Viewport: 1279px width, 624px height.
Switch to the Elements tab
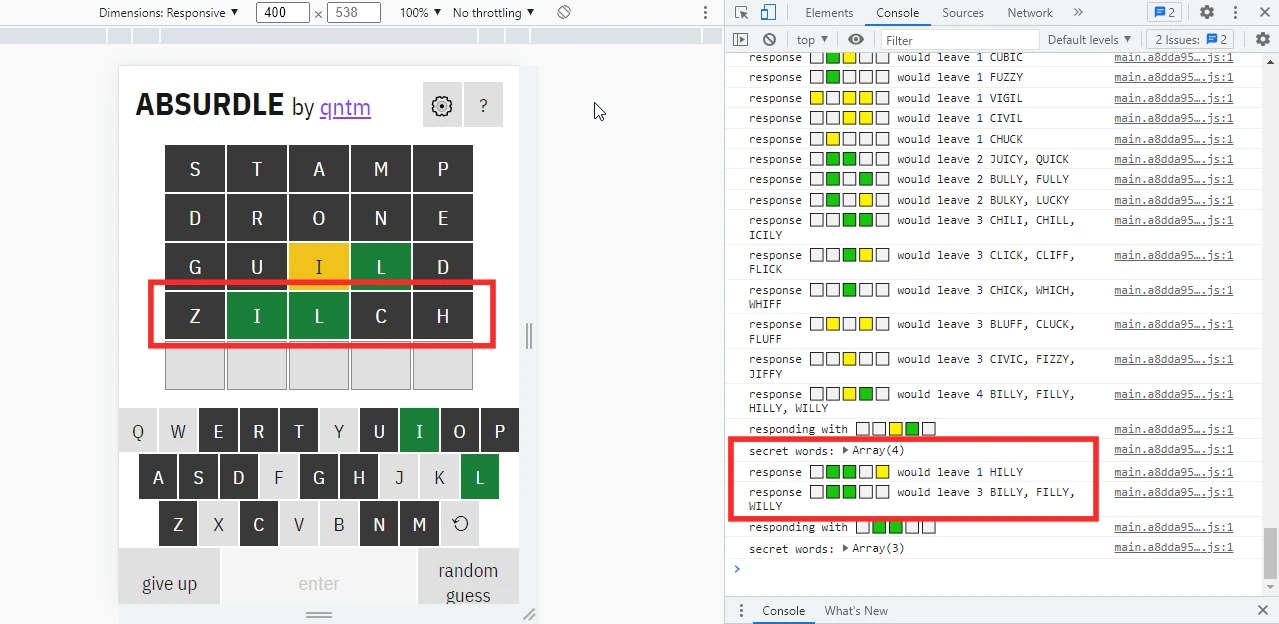tap(829, 13)
